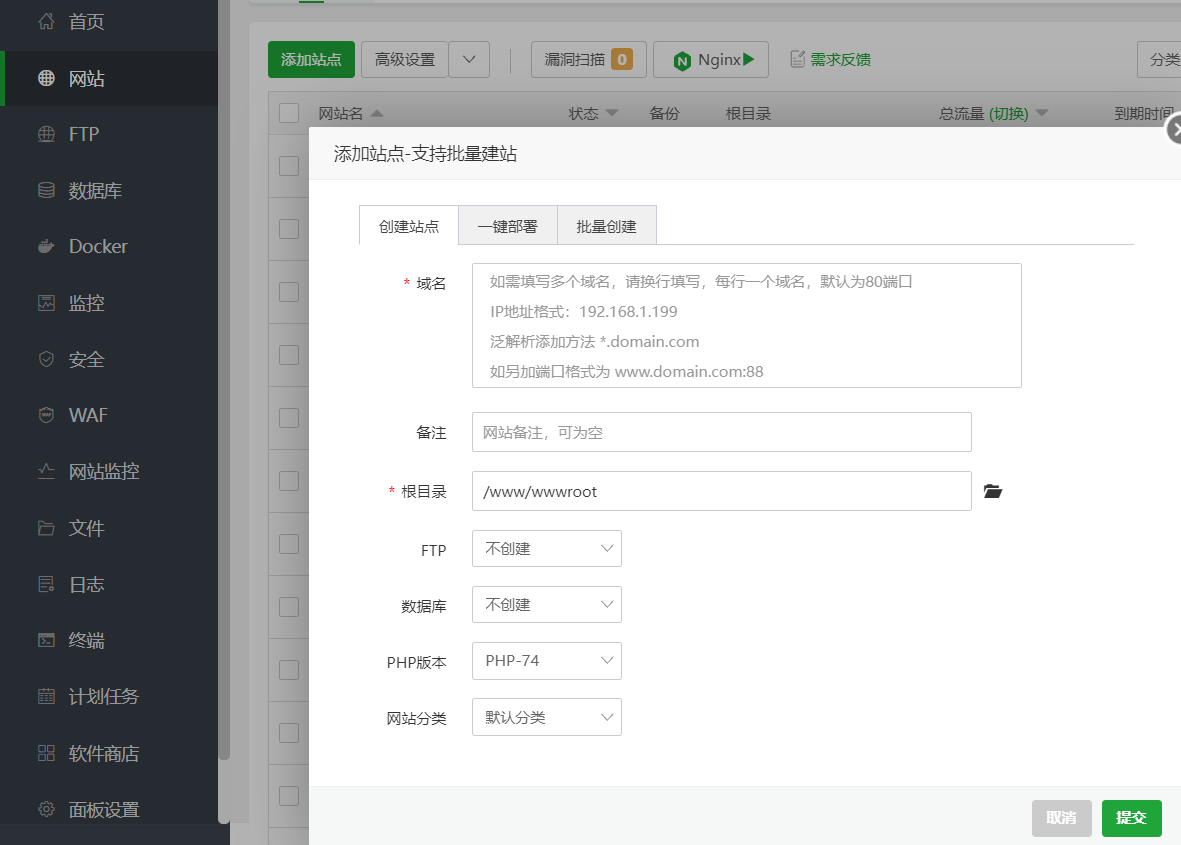Click the Nginx status button
Screen dimensions: 1181x845
711,60
